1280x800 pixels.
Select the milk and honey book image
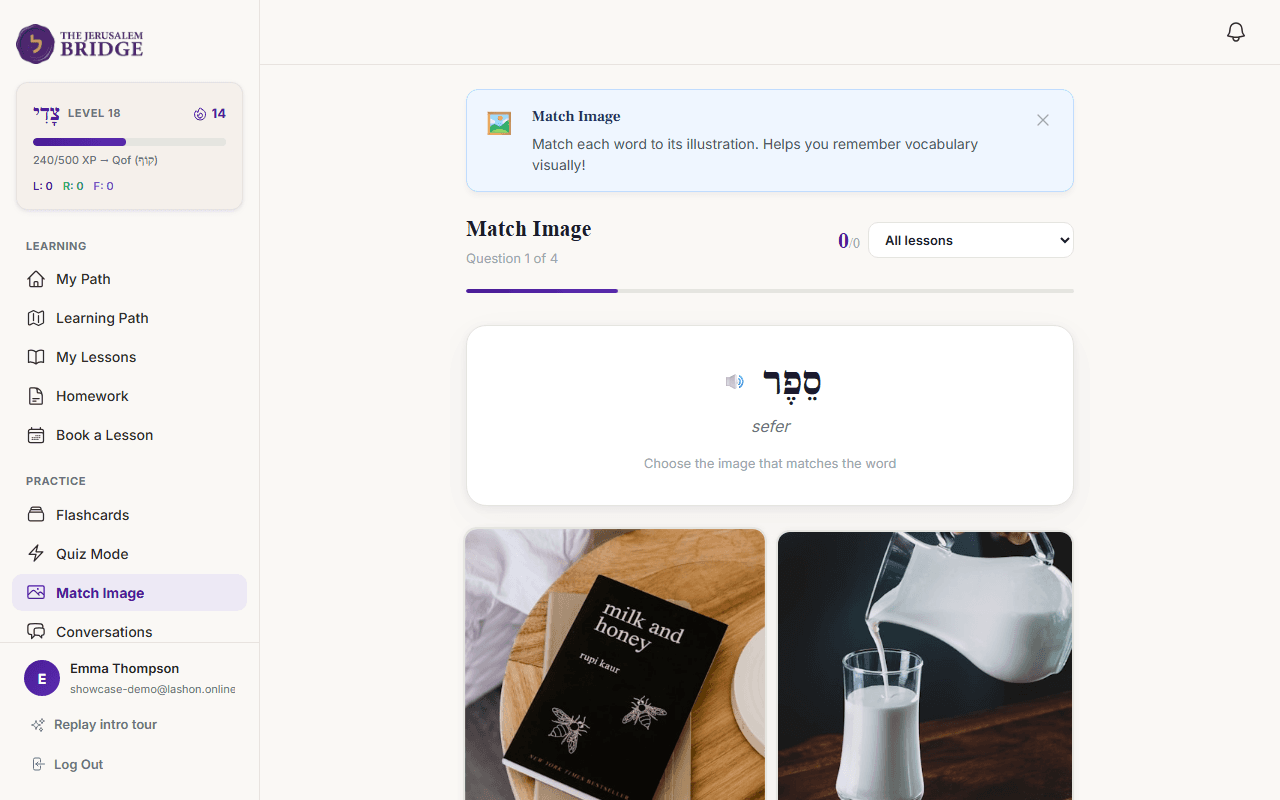pos(615,664)
